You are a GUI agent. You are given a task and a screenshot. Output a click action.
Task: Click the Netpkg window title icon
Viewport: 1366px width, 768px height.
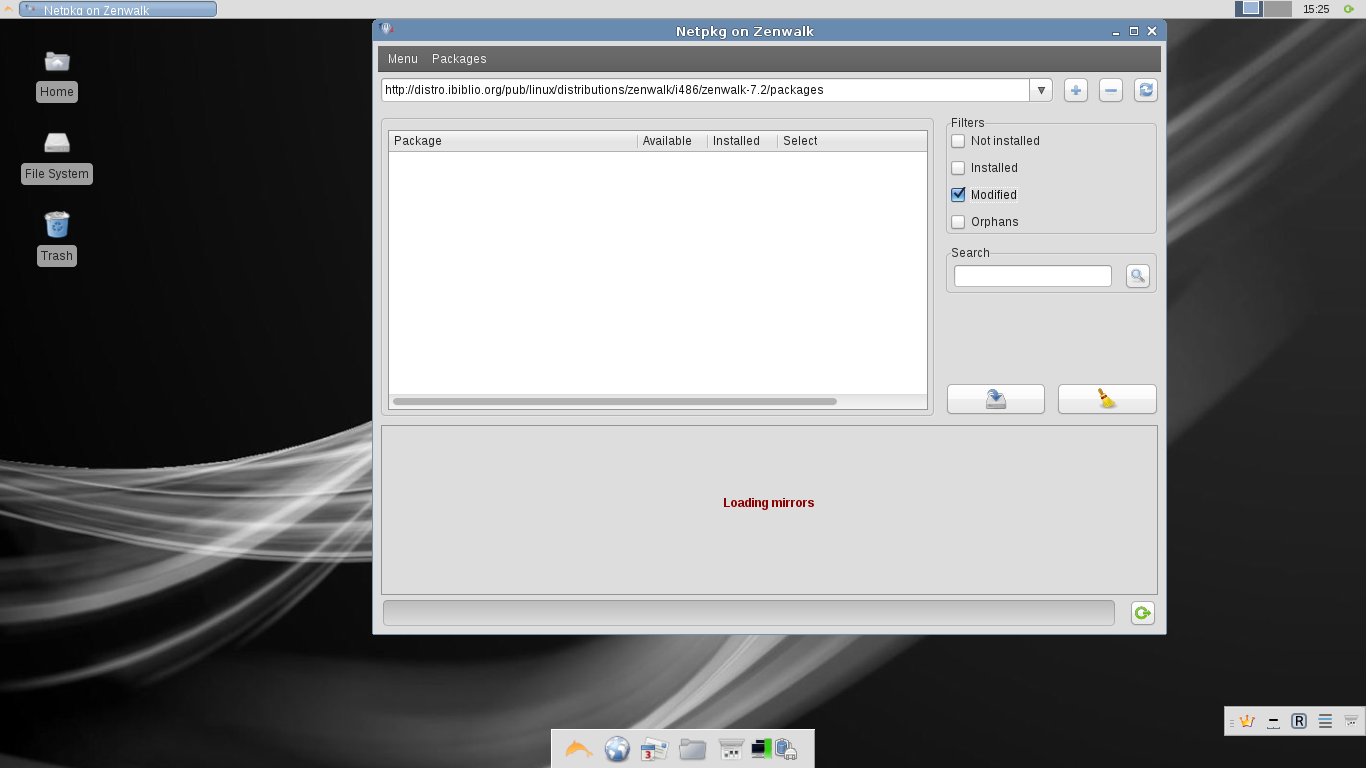[386, 30]
